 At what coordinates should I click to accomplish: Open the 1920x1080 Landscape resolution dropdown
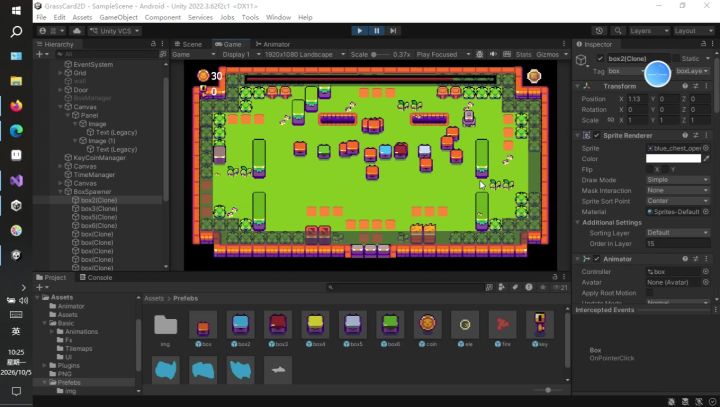pyautogui.click(x=305, y=54)
